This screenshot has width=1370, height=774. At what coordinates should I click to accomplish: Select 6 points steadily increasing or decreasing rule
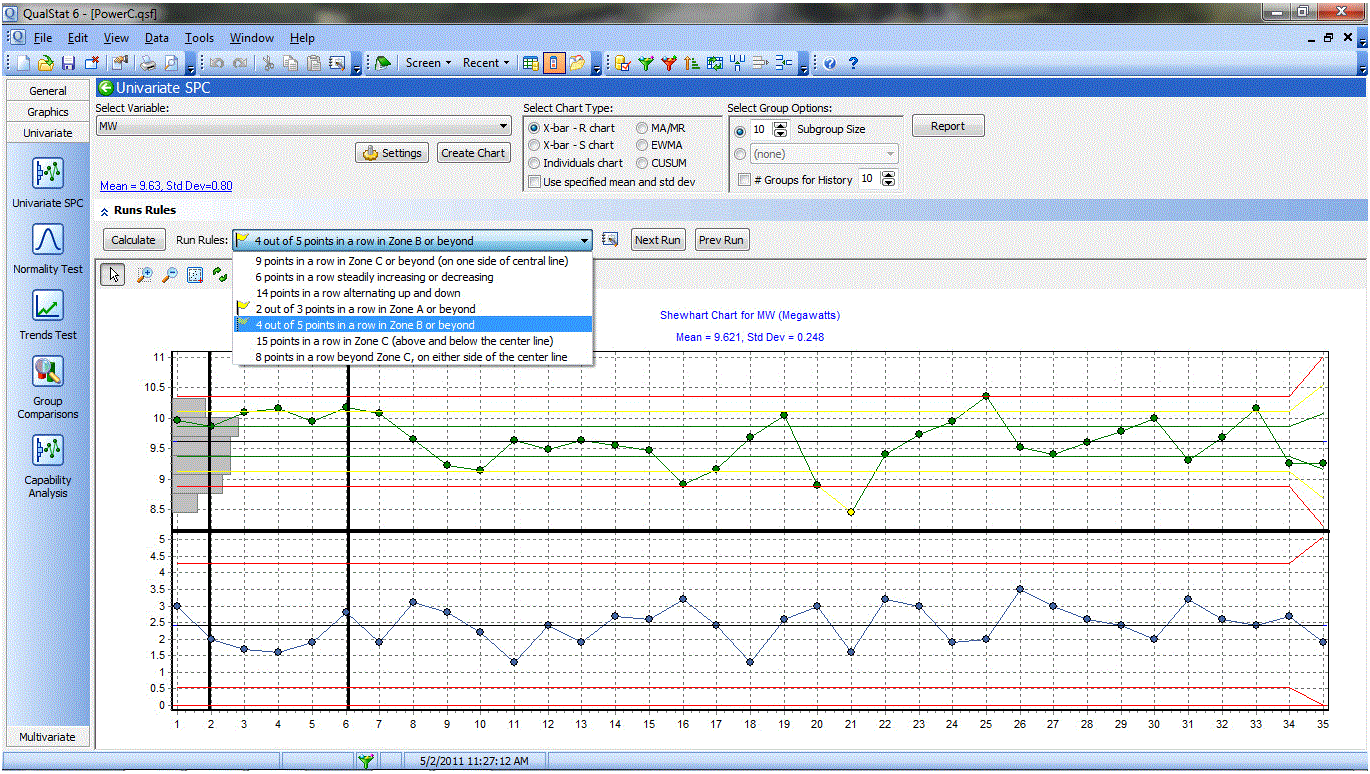click(412, 277)
